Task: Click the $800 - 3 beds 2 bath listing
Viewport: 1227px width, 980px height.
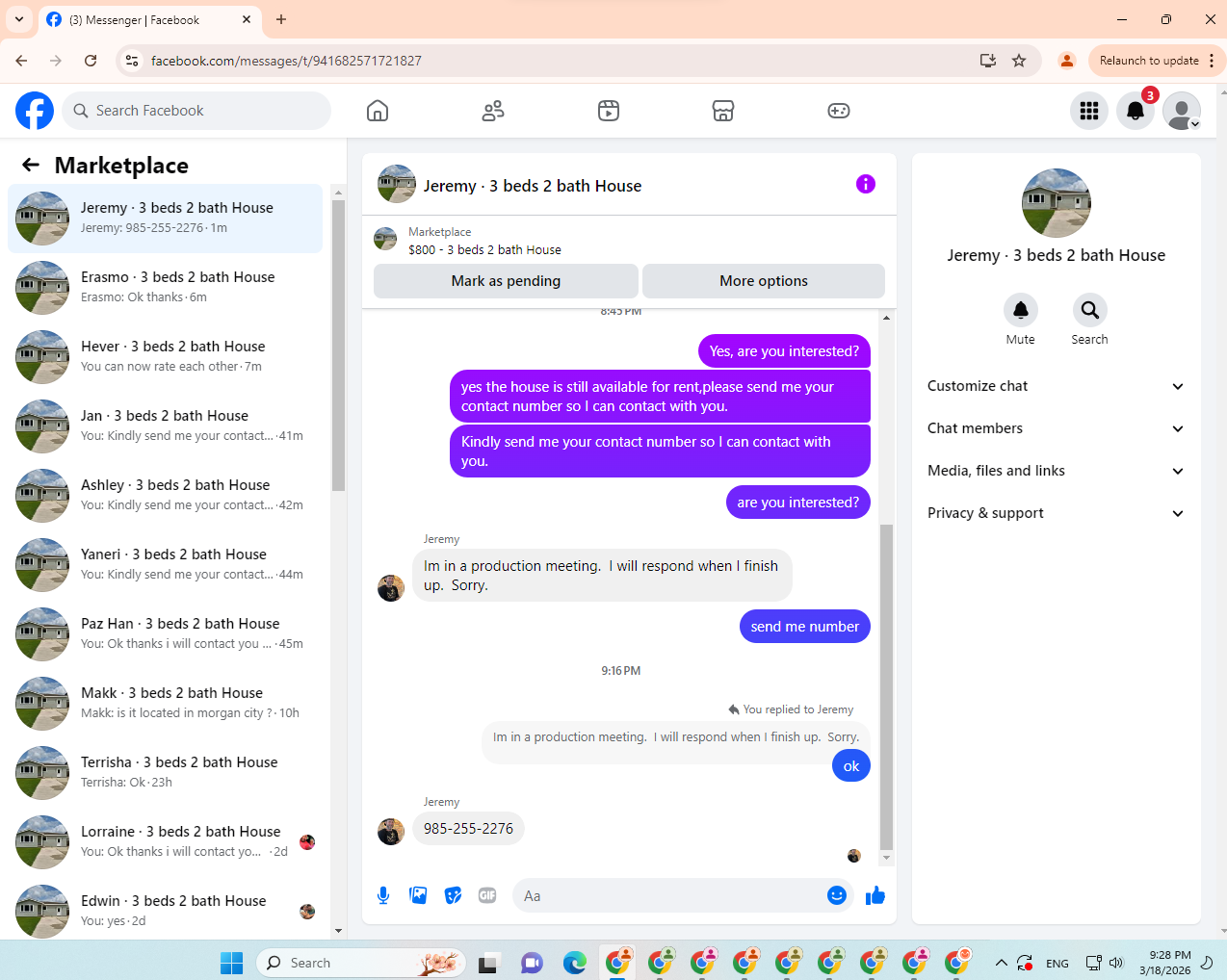Action: pyautogui.click(x=484, y=249)
